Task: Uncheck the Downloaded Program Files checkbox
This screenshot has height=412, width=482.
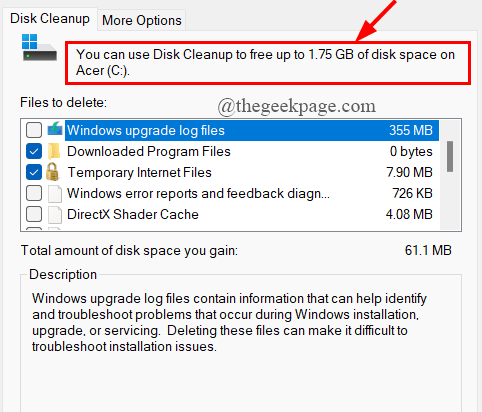Action: tap(34, 151)
